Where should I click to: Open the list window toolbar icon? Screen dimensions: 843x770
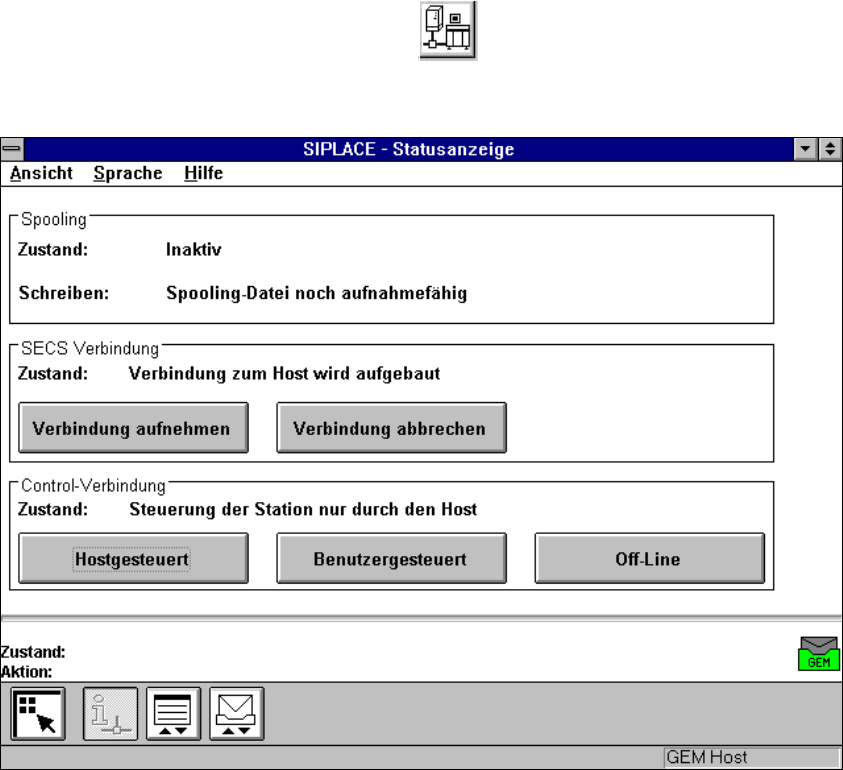[173, 714]
